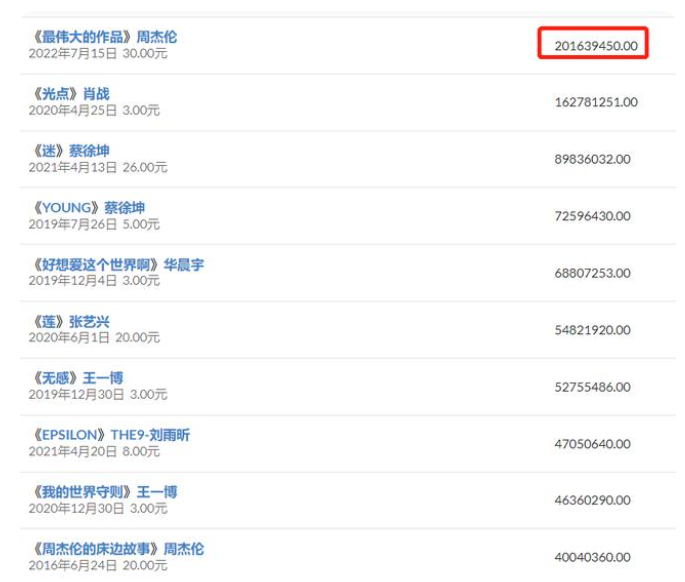Click the date line 2021年4月13日 26.00元
This screenshot has height=582, width=685.
tap(98, 167)
